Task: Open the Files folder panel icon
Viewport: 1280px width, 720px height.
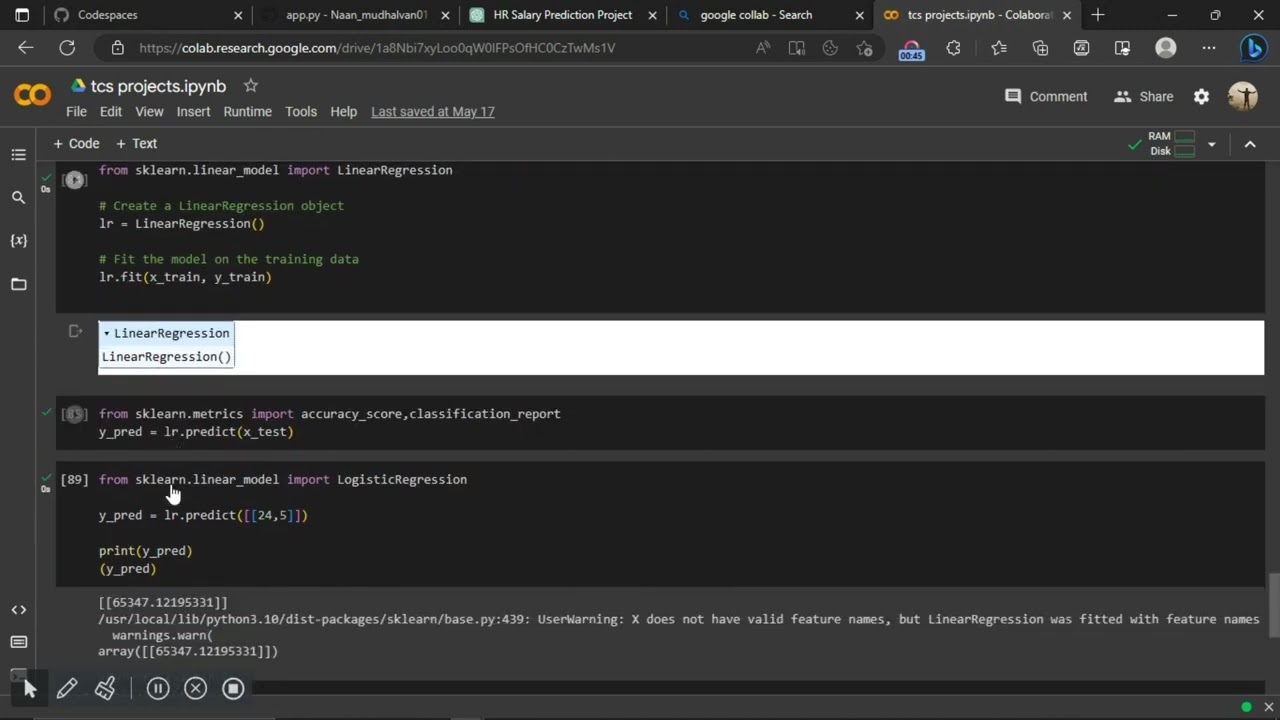Action: coord(18,284)
